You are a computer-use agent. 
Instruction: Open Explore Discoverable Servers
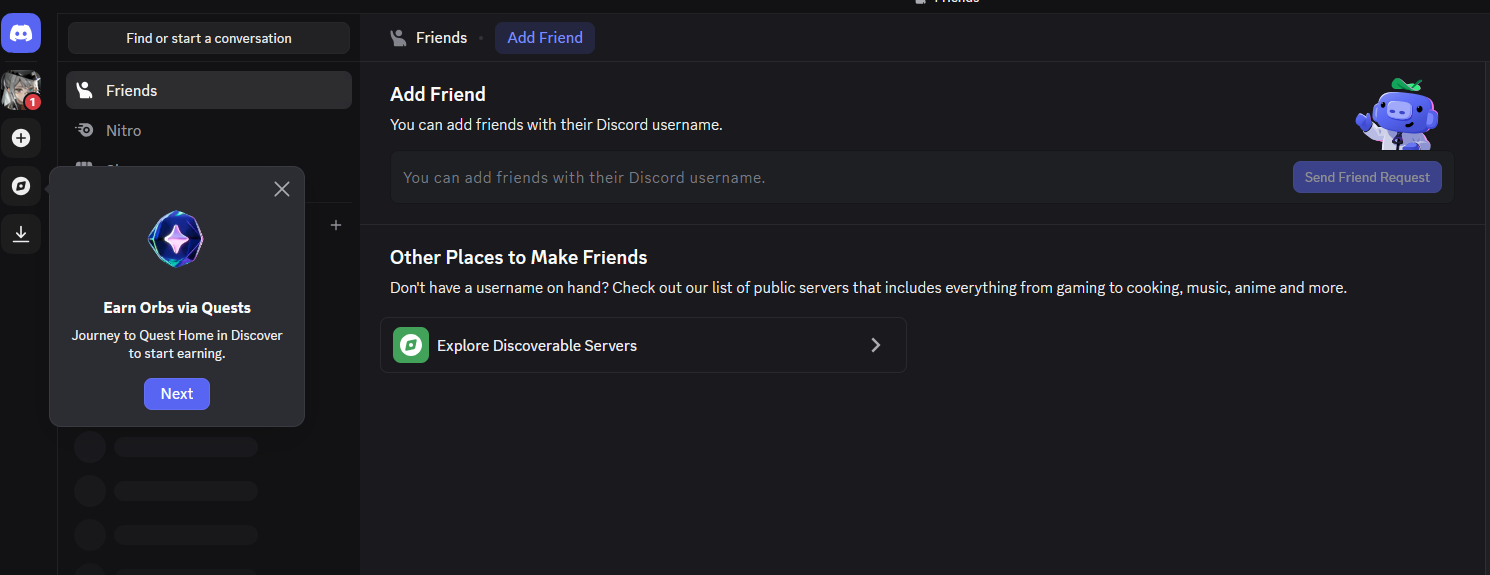click(x=643, y=345)
